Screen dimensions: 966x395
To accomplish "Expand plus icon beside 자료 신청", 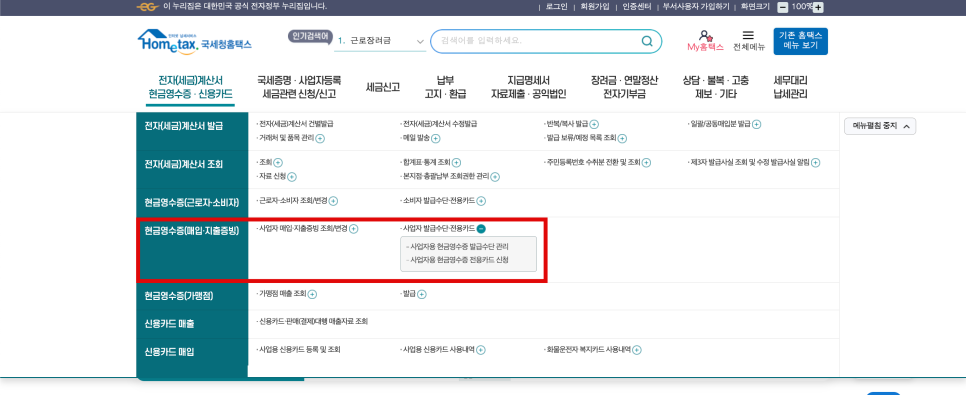I will click(x=292, y=177).
